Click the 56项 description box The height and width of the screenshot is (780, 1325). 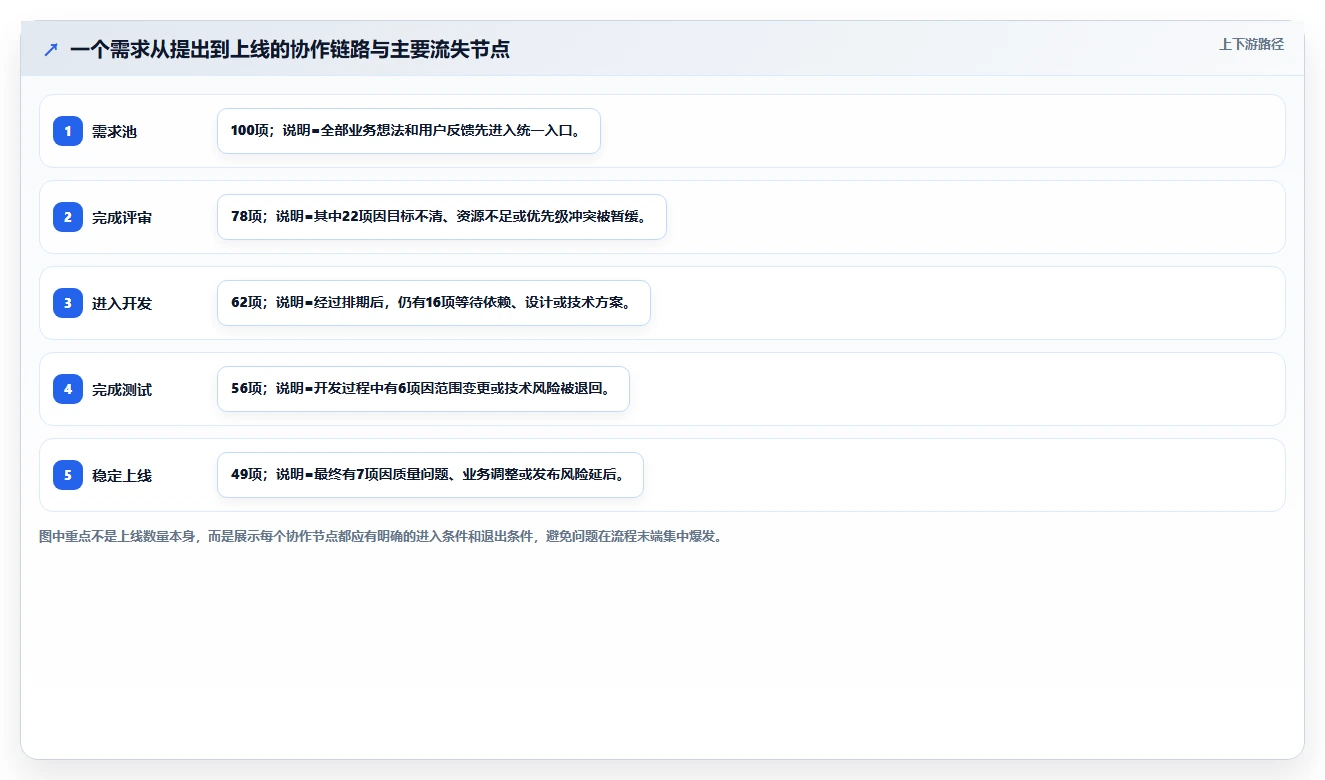coord(423,389)
